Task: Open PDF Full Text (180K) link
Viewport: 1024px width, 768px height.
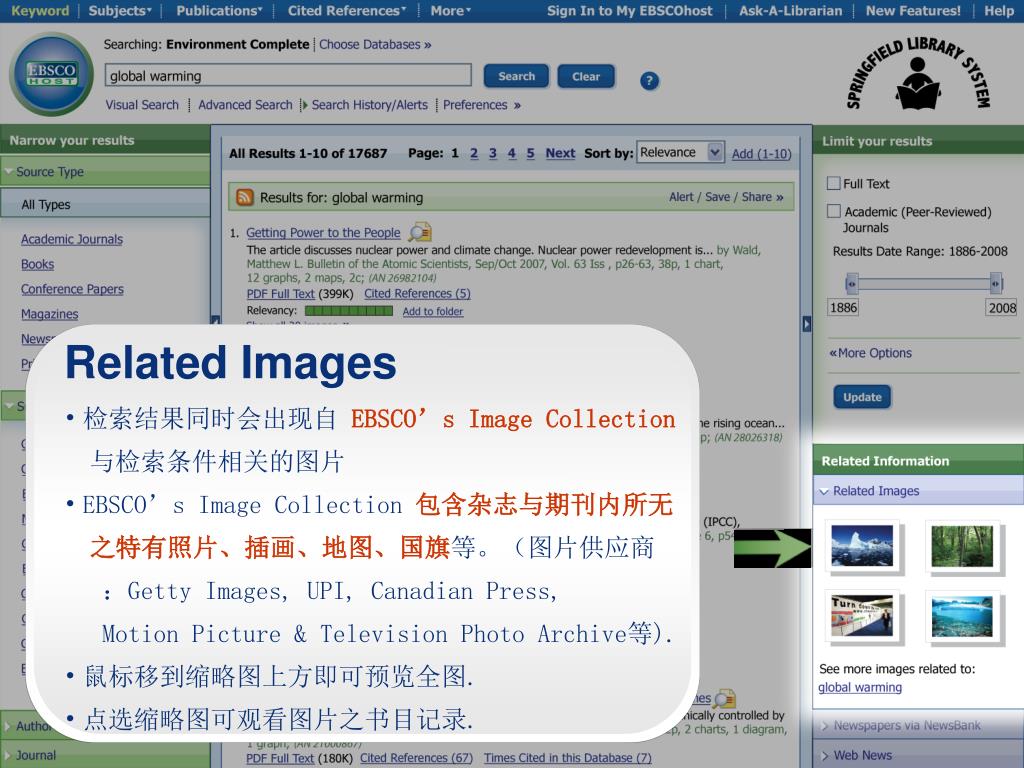Action: click(280, 758)
